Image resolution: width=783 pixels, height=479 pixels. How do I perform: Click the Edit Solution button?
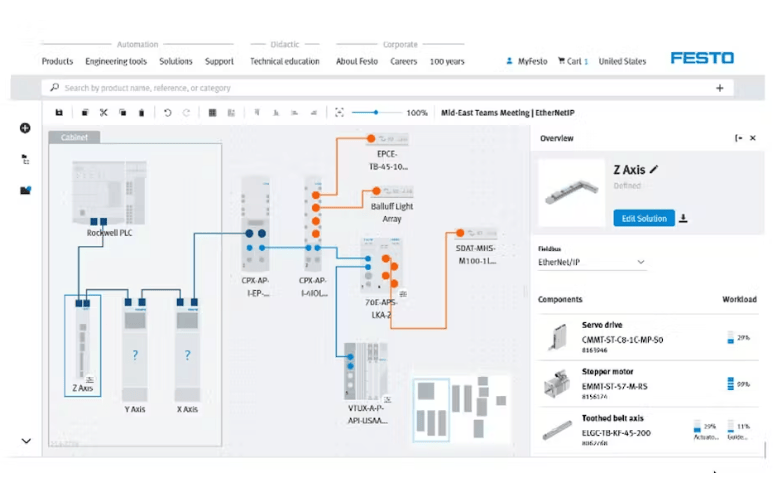click(x=643, y=218)
